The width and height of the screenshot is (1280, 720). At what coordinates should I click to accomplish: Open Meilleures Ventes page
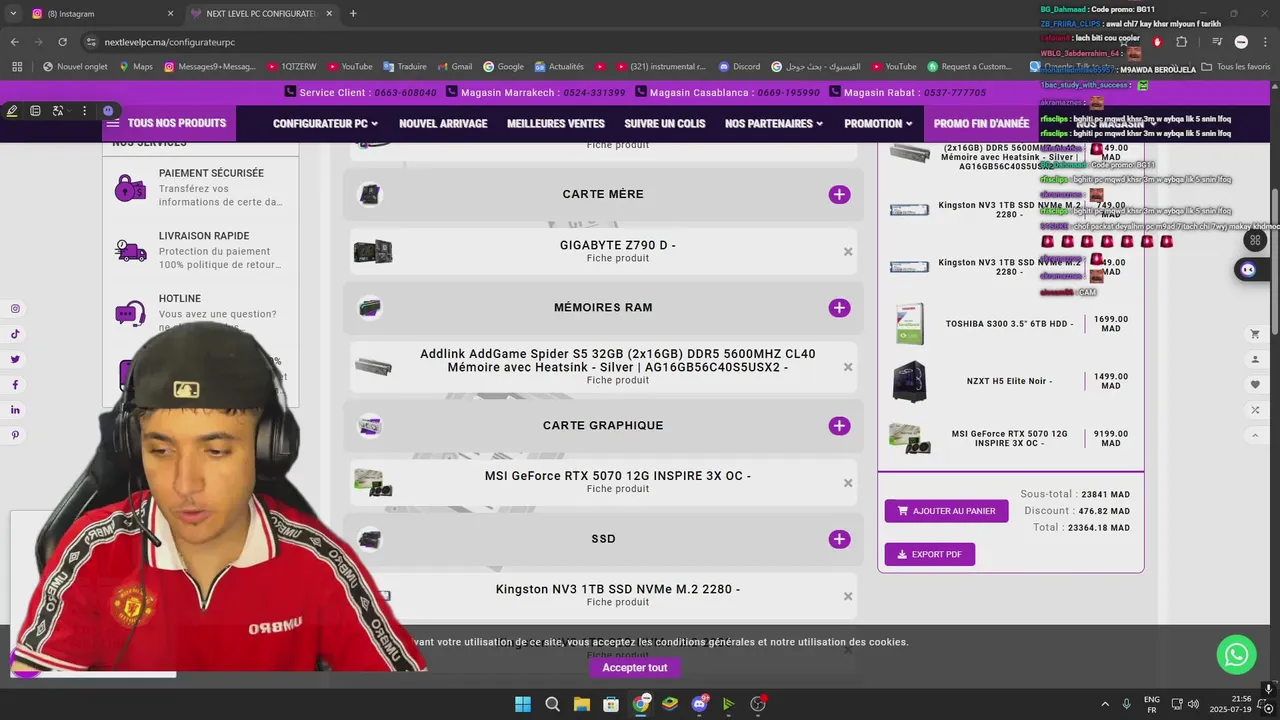[556, 124]
